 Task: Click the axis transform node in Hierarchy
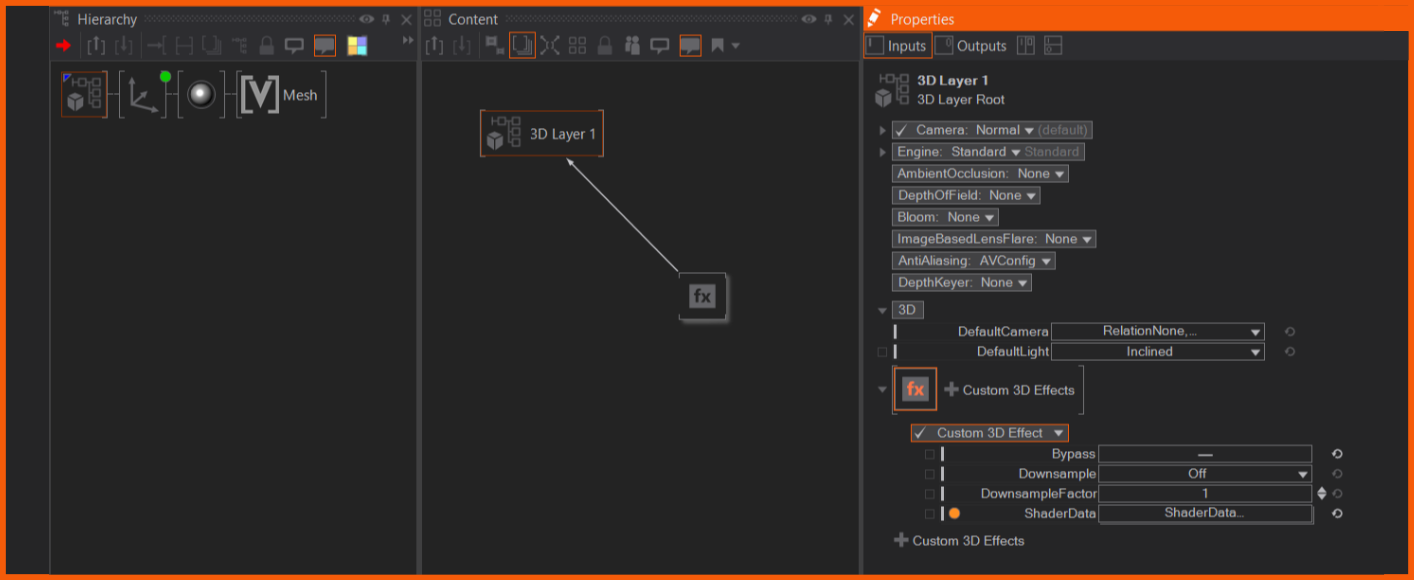coord(144,95)
